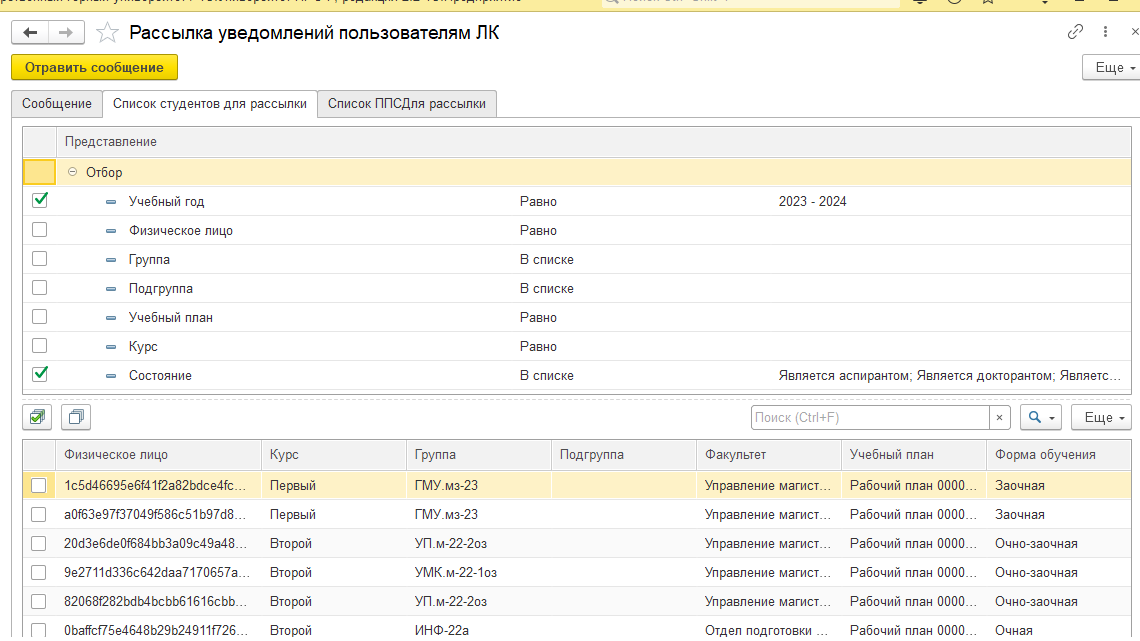This screenshot has height=641, width=1140.
Task: Tick the checkbox for ГМУ.мз-23 first row
Action: click(39, 485)
